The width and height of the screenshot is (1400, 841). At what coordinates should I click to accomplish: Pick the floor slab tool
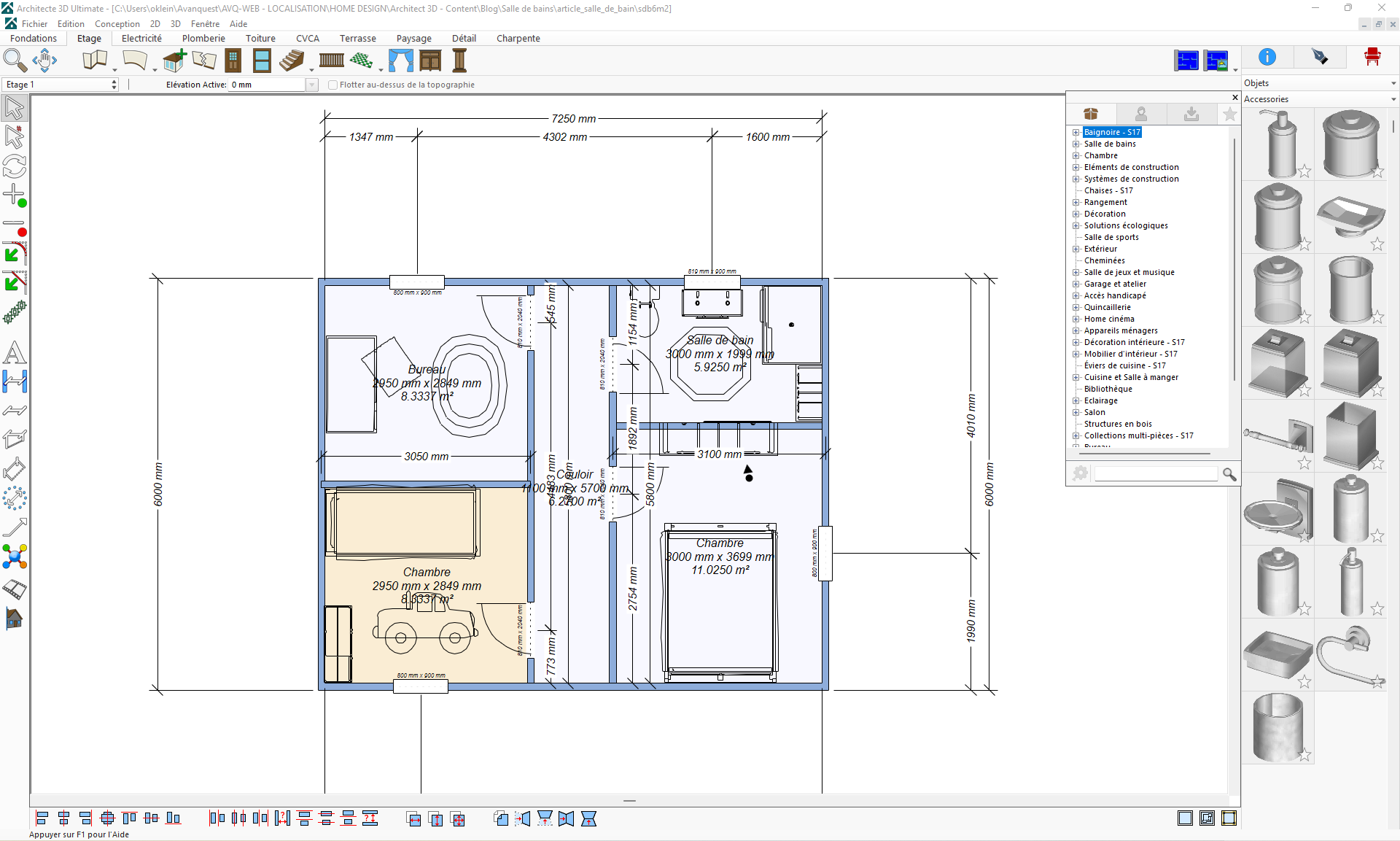tap(135, 61)
